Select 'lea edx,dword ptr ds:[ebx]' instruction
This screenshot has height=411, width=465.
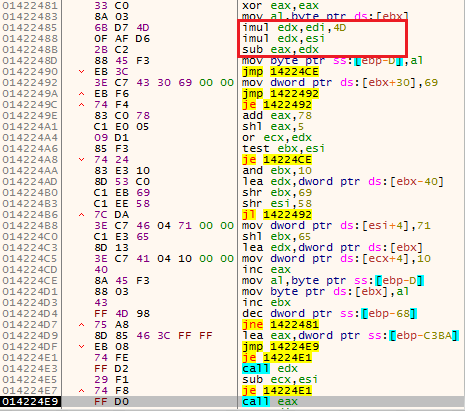[332, 248]
